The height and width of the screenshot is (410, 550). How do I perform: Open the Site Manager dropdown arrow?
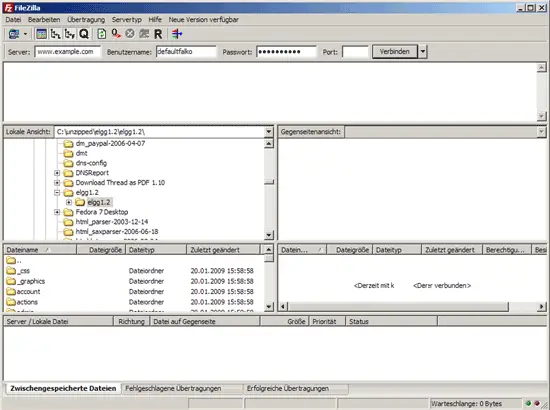(x=25, y=34)
